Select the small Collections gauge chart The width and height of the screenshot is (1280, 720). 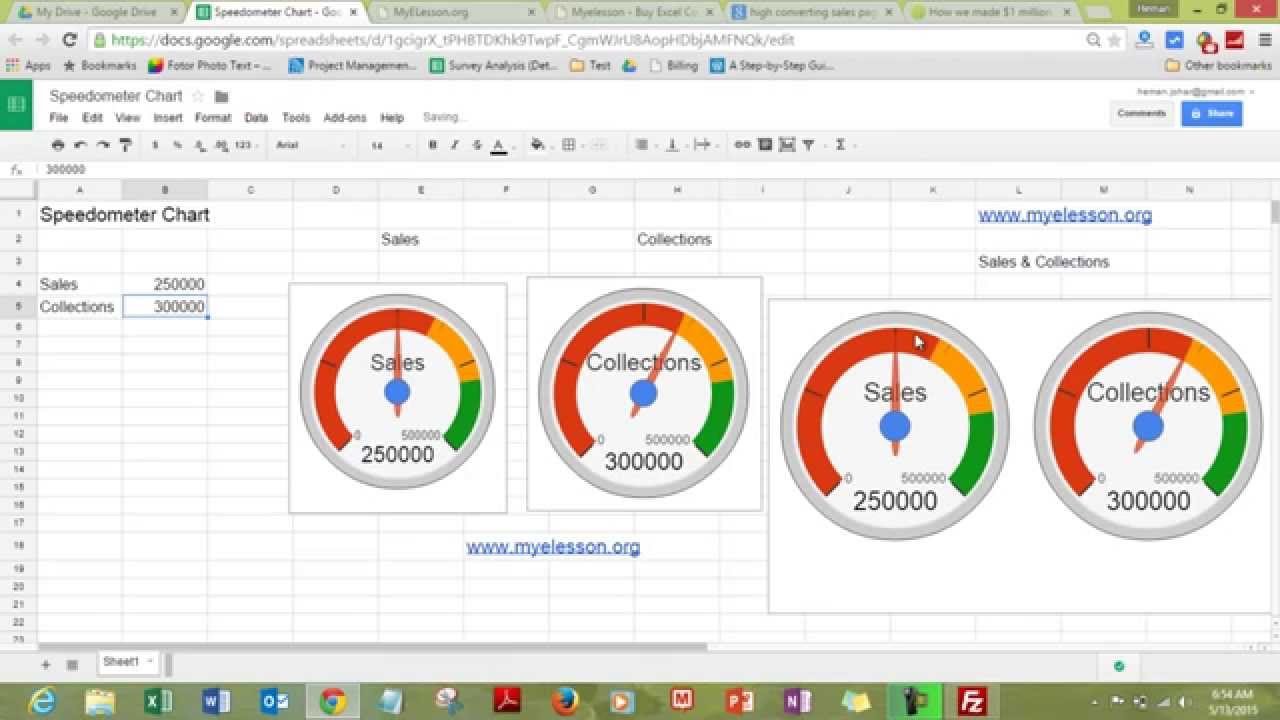(644, 394)
